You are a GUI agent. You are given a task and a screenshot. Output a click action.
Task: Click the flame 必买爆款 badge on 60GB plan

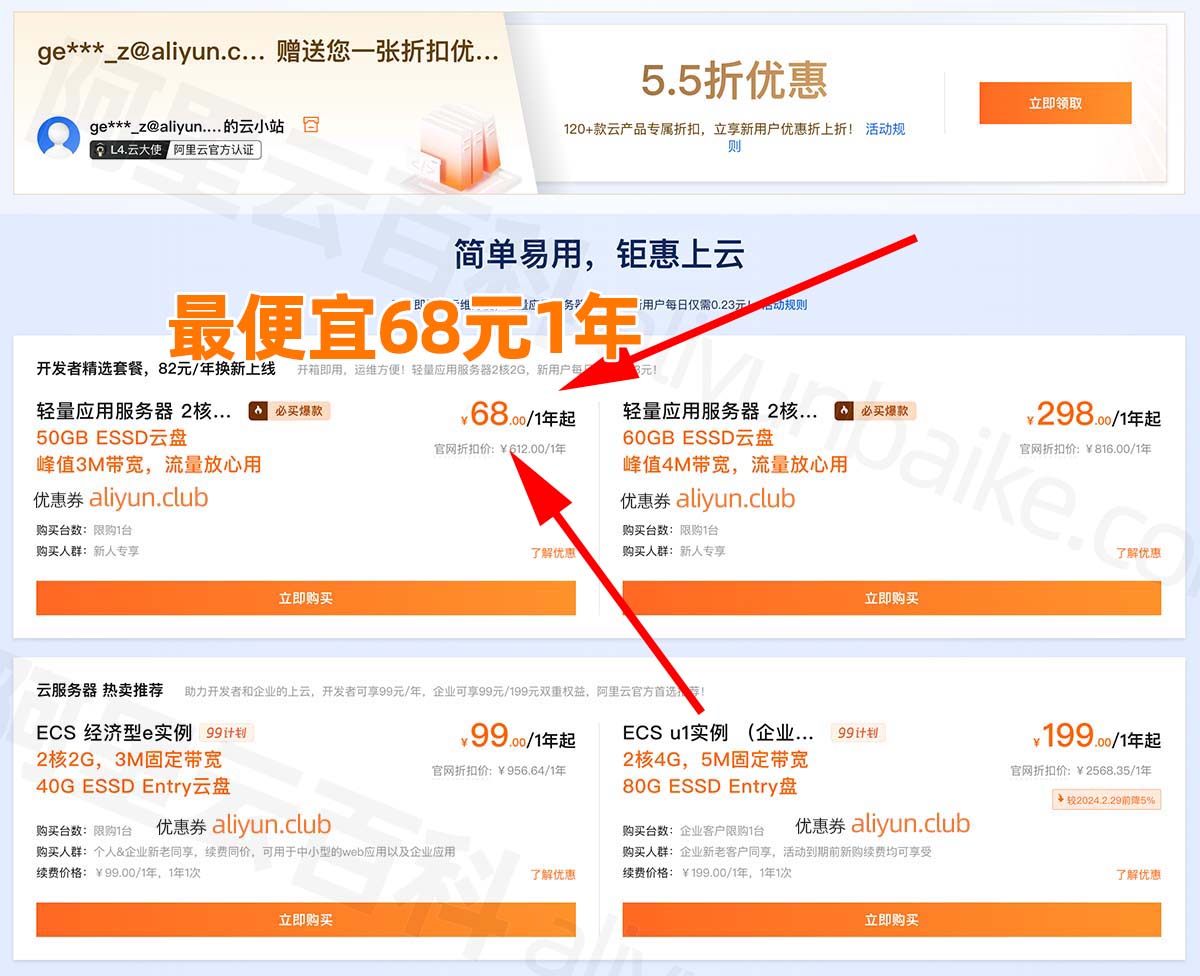pos(875,411)
